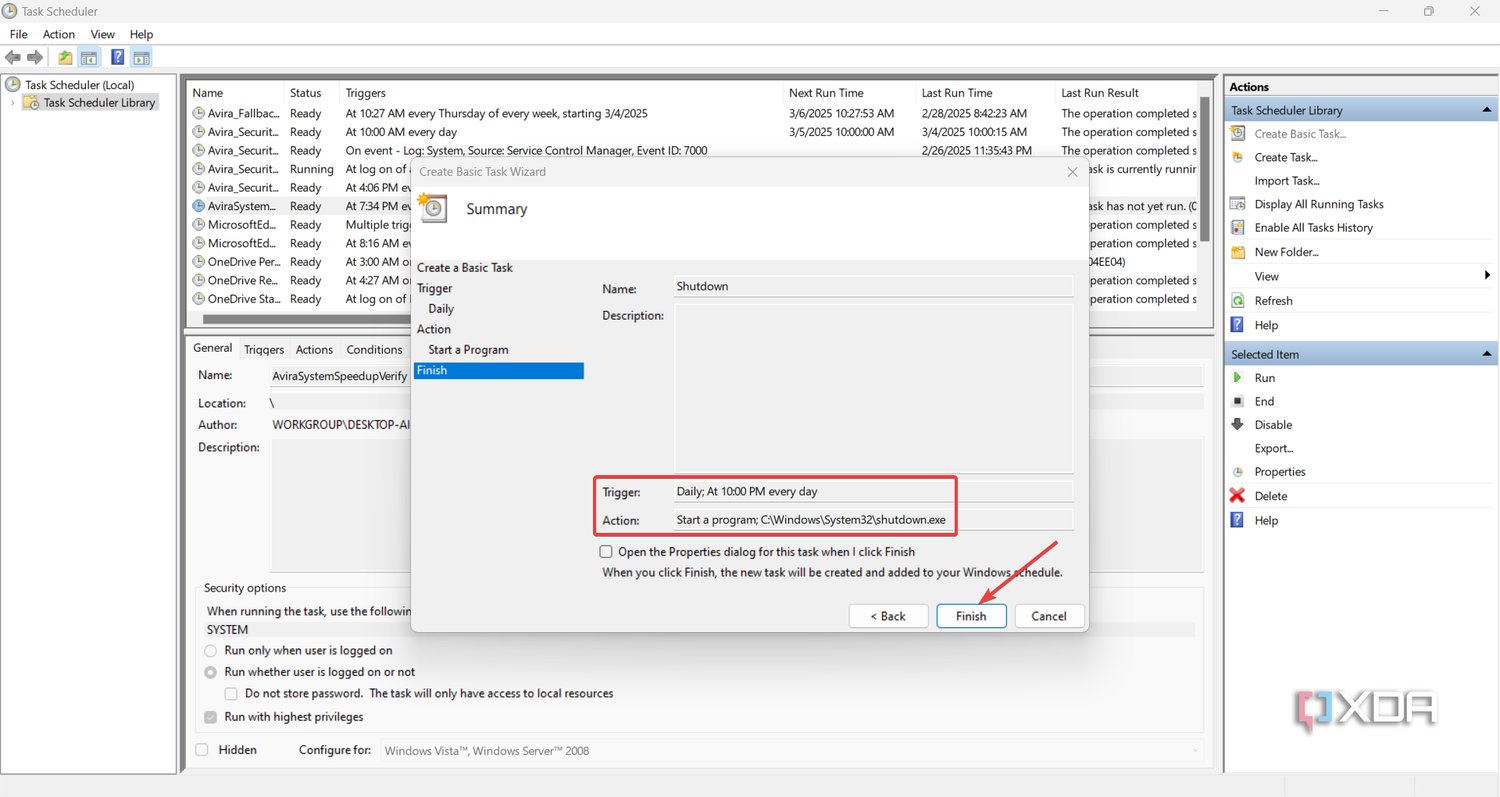Switch to the Triggers tab
Screen dimensions: 1500x797
tap(264, 349)
